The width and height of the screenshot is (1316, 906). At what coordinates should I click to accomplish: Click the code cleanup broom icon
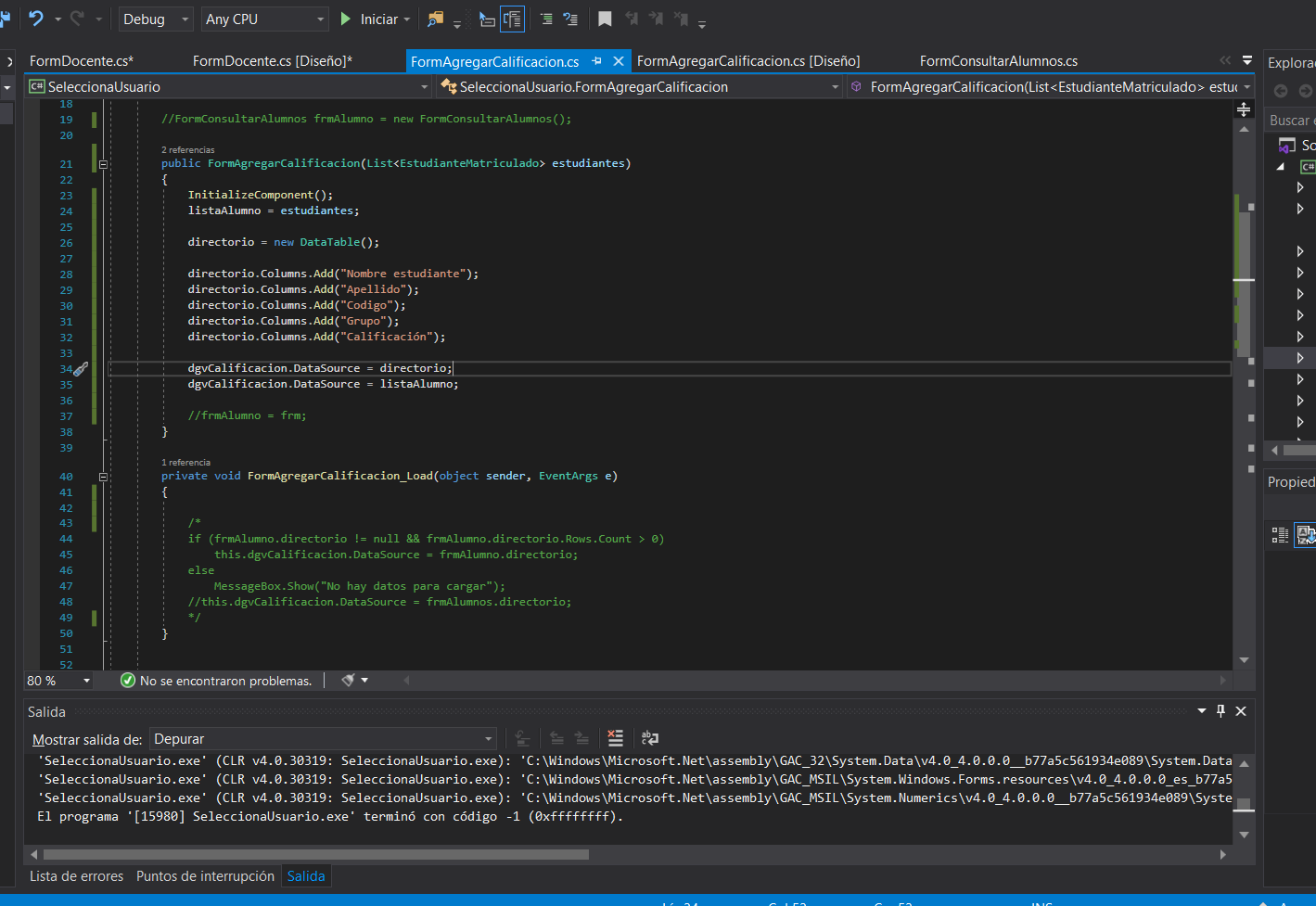[348, 681]
